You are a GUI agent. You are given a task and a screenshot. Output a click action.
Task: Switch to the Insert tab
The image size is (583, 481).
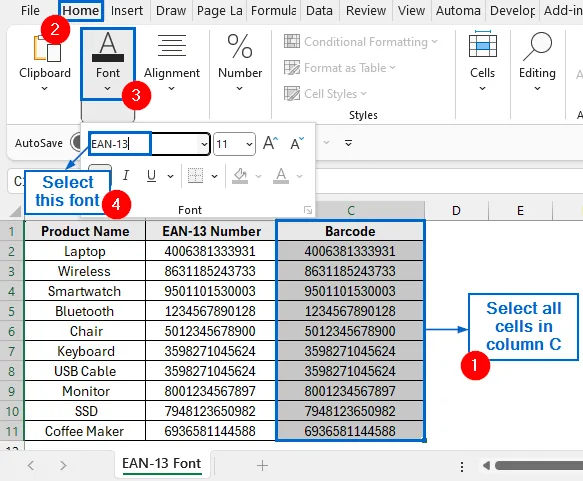click(x=127, y=10)
